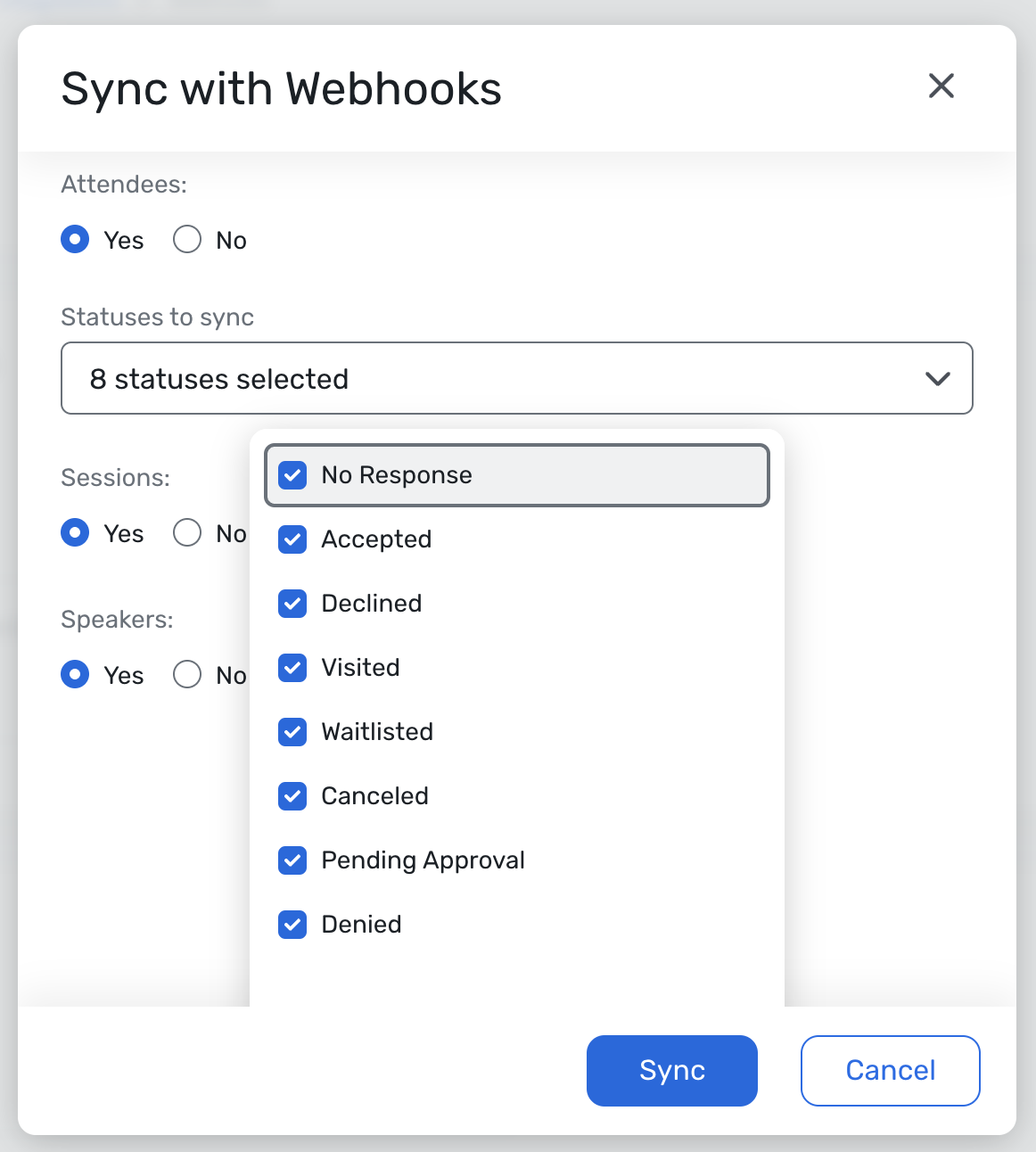1036x1152 pixels.
Task: Uncheck the Declined status checkbox
Action: click(292, 604)
